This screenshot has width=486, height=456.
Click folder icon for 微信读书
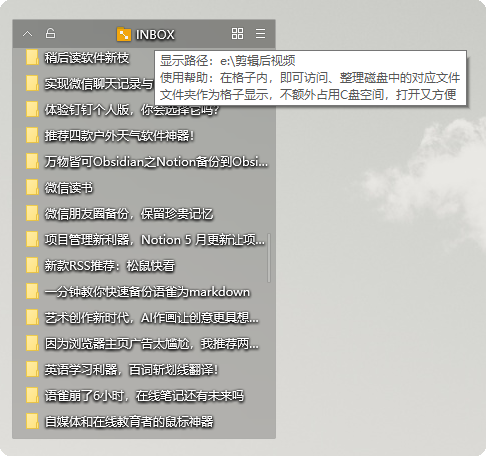(32, 187)
